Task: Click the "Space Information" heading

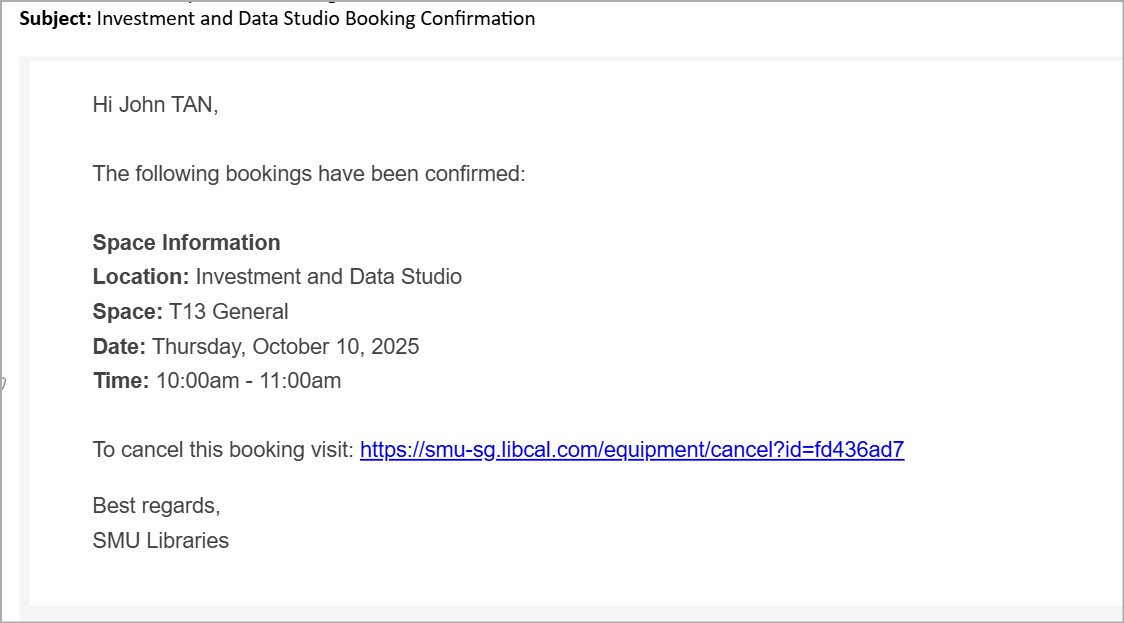Action: click(x=186, y=243)
